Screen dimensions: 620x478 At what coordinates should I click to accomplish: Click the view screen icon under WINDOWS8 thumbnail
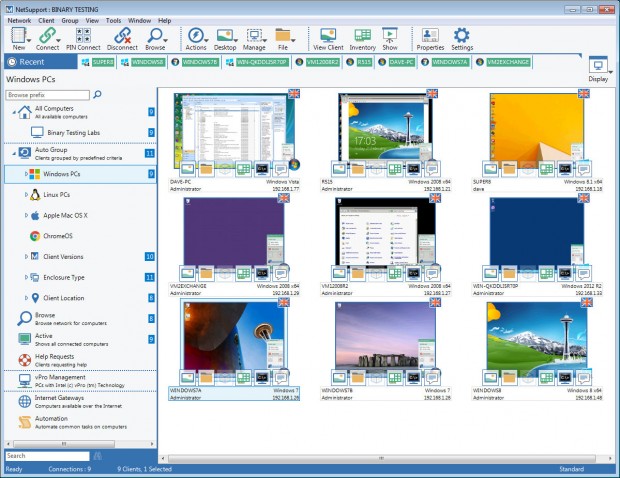point(490,378)
